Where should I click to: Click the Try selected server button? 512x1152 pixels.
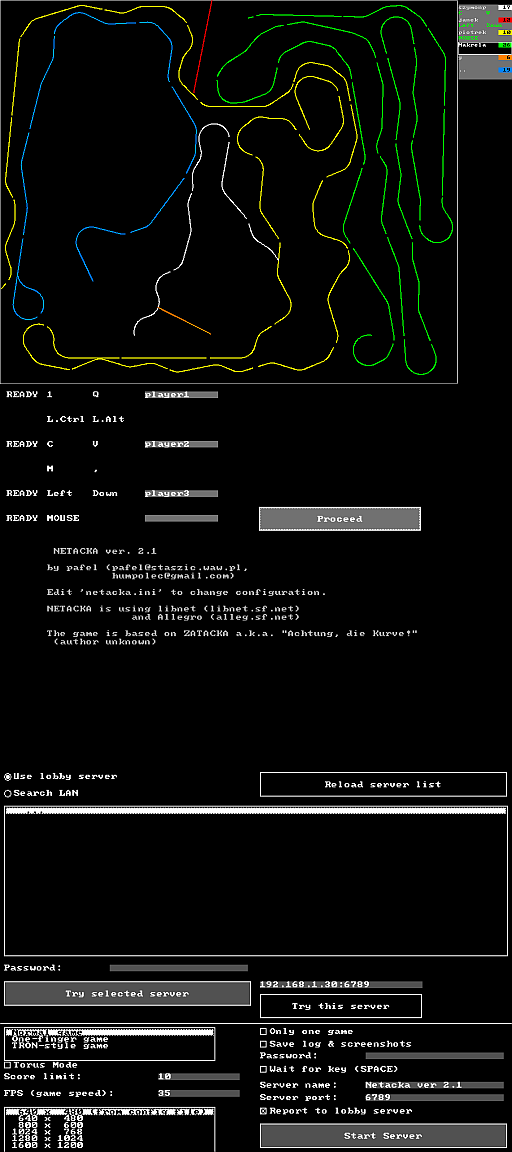click(127, 993)
